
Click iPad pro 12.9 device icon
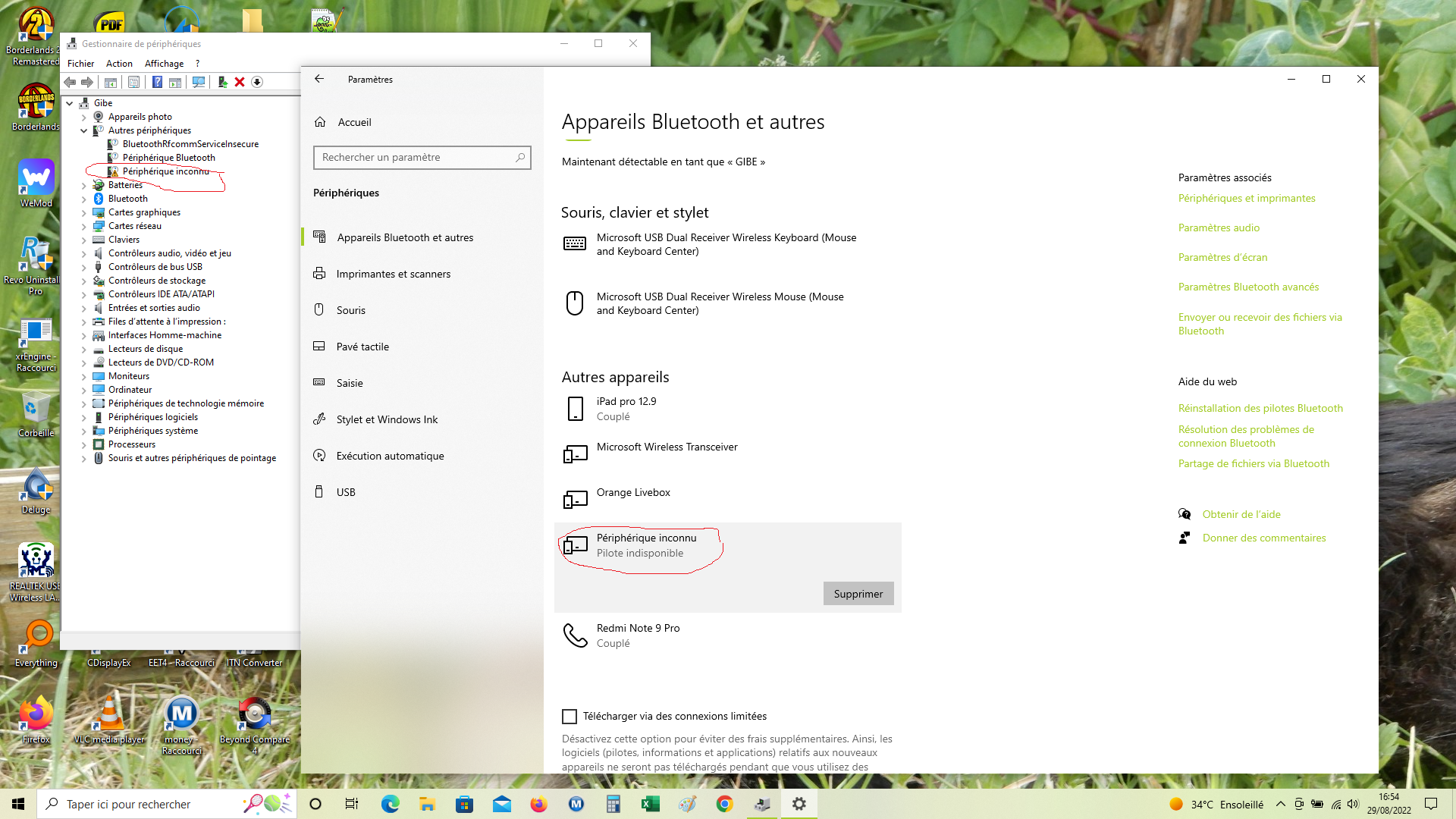click(x=576, y=409)
